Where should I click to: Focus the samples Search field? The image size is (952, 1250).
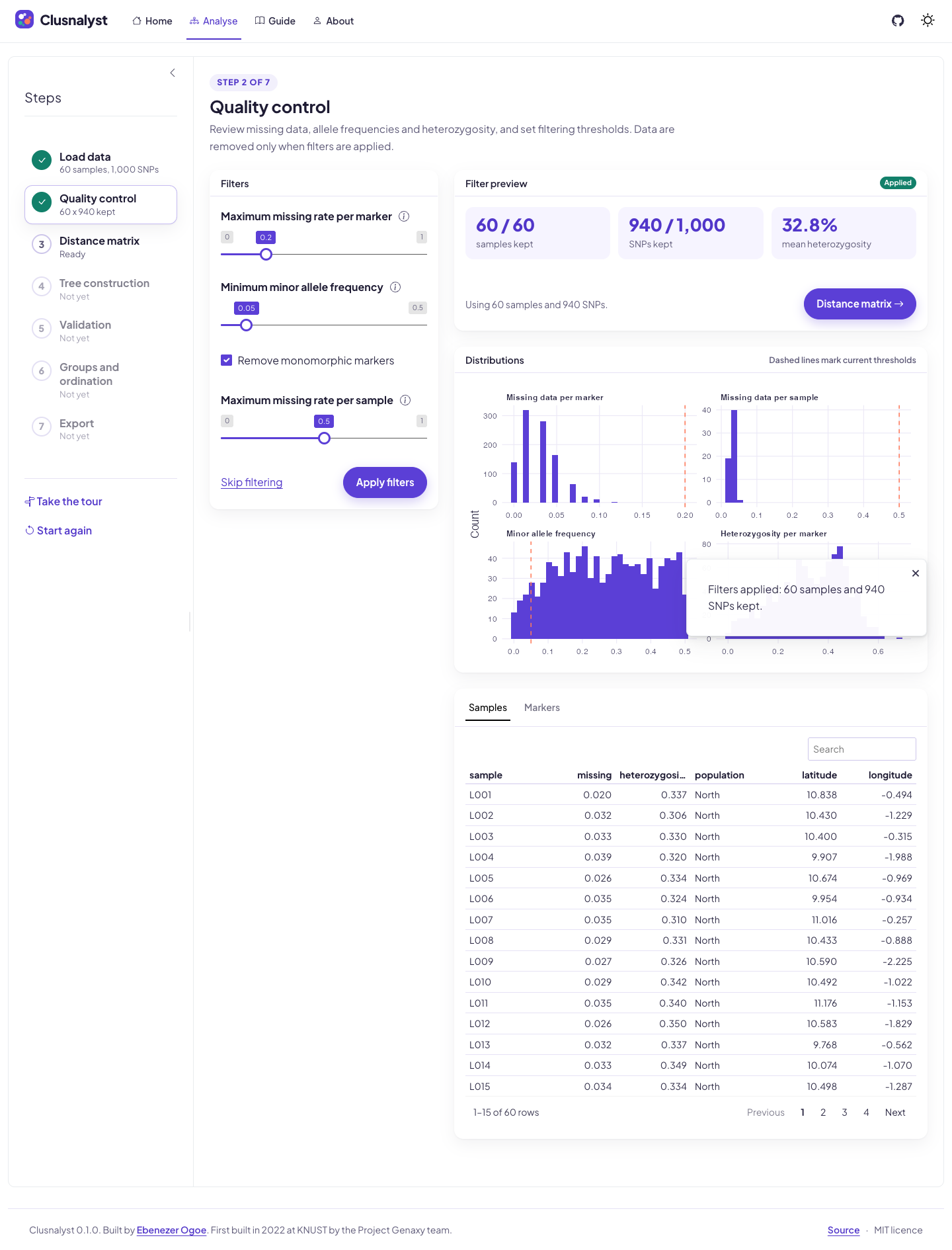(x=861, y=749)
